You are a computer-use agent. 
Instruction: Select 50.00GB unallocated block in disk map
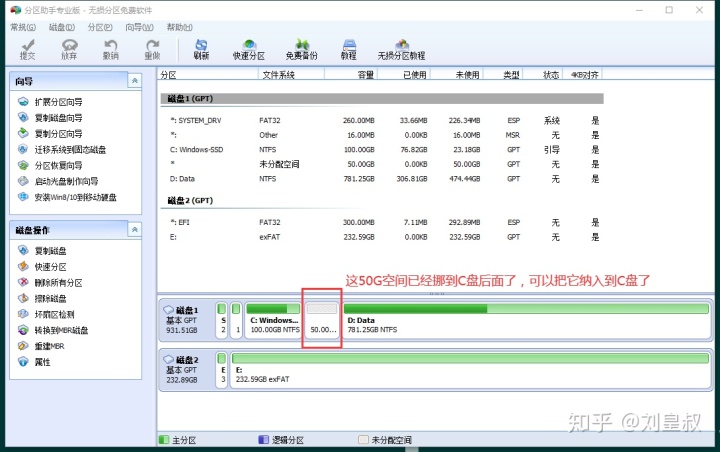point(322,320)
